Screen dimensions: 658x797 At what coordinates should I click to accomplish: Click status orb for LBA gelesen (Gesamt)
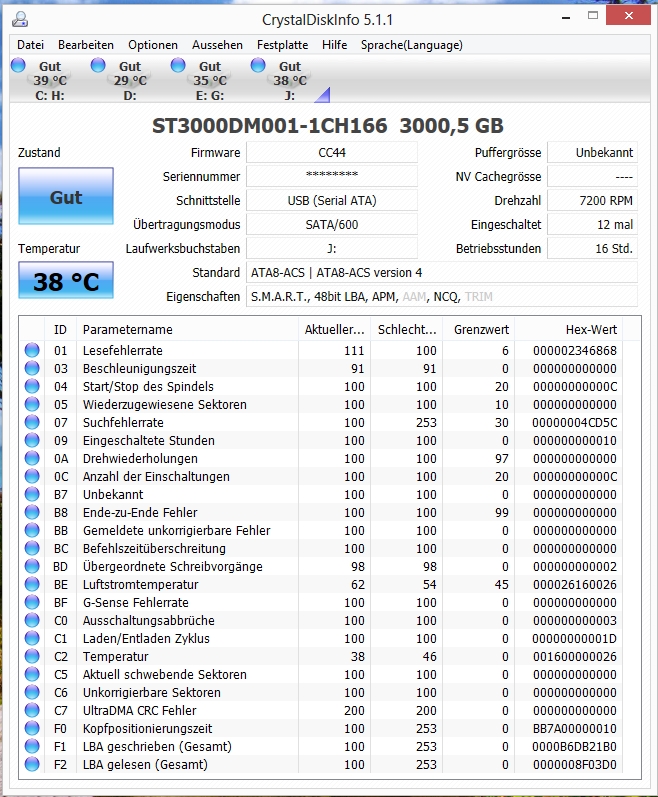pyautogui.click(x=32, y=764)
